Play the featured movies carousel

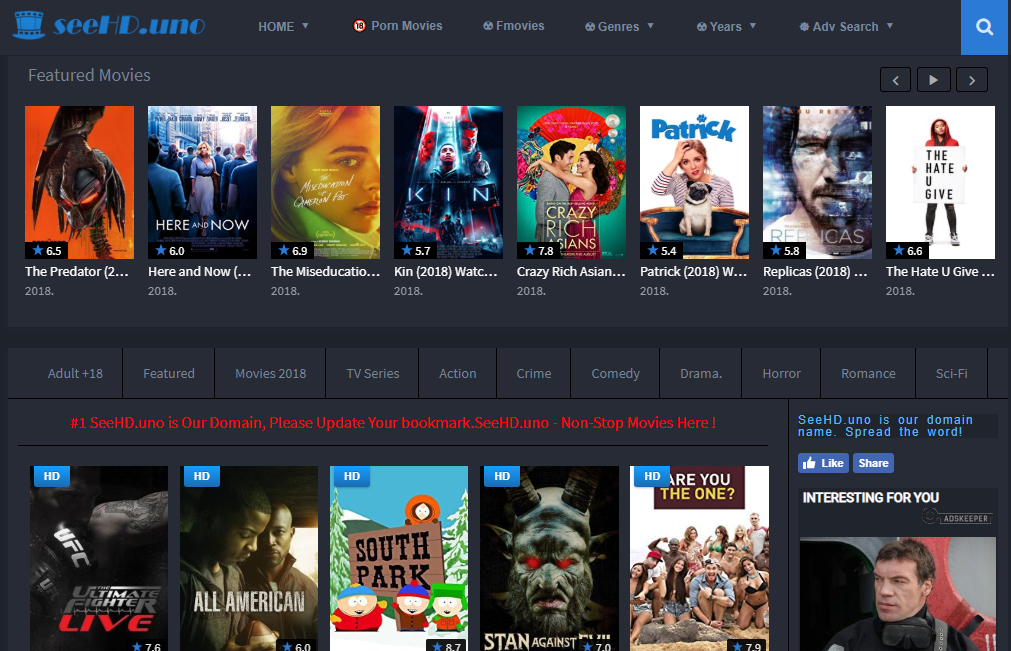pos(933,80)
